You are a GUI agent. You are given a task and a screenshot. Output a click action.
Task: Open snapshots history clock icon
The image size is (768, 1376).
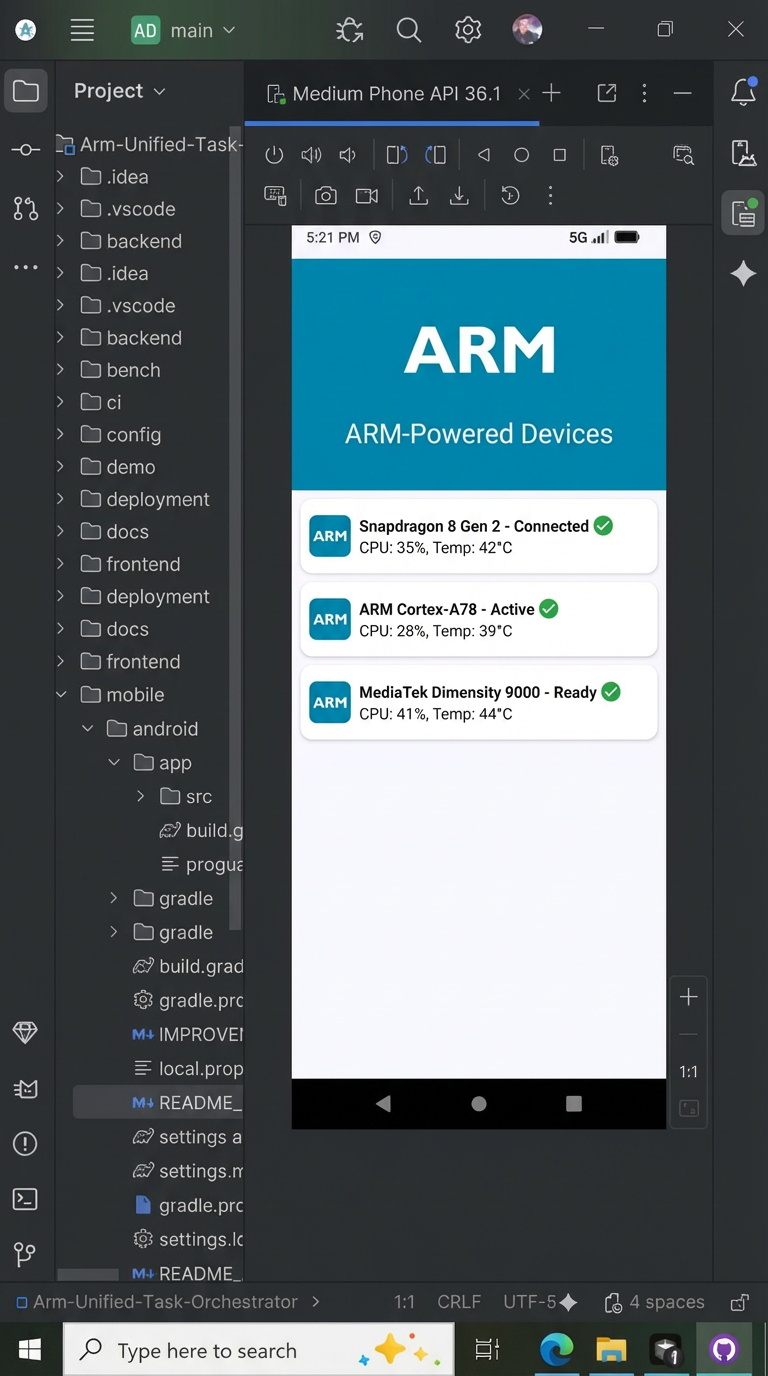pyautogui.click(x=510, y=196)
